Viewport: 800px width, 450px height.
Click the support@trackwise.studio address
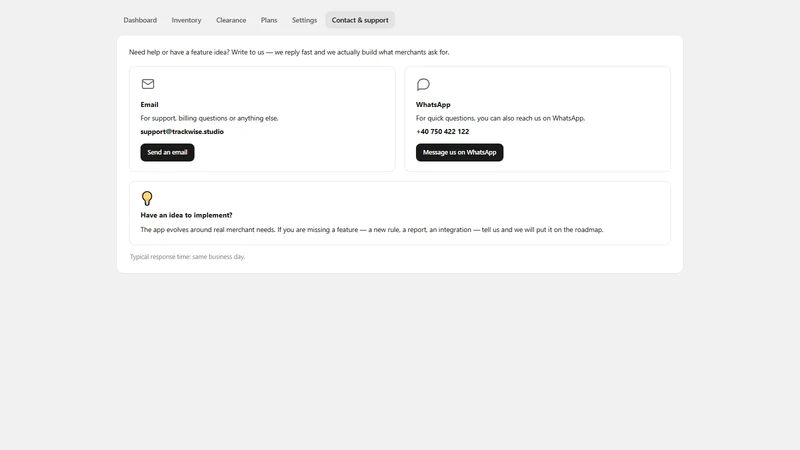[x=182, y=132]
